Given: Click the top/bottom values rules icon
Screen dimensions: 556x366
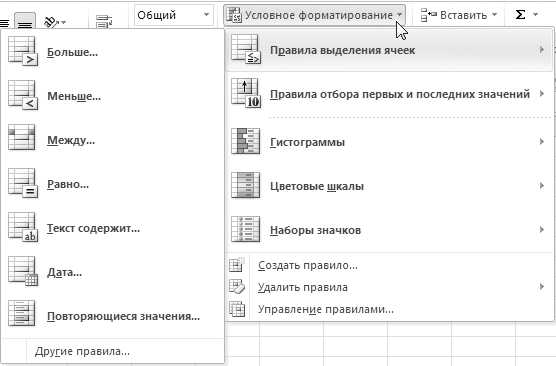Looking at the screenshot, I should click(246, 93).
